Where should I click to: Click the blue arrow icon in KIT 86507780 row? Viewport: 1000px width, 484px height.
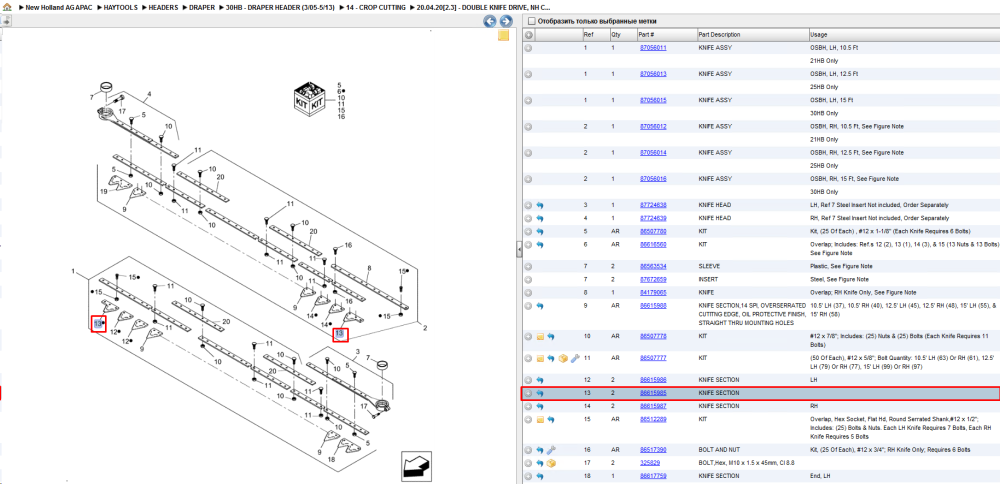[x=540, y=231]
